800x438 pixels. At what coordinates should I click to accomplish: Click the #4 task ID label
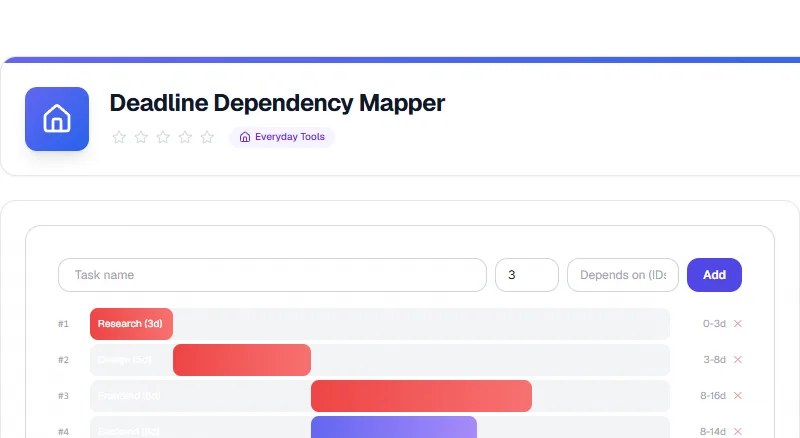coord(63,432)
